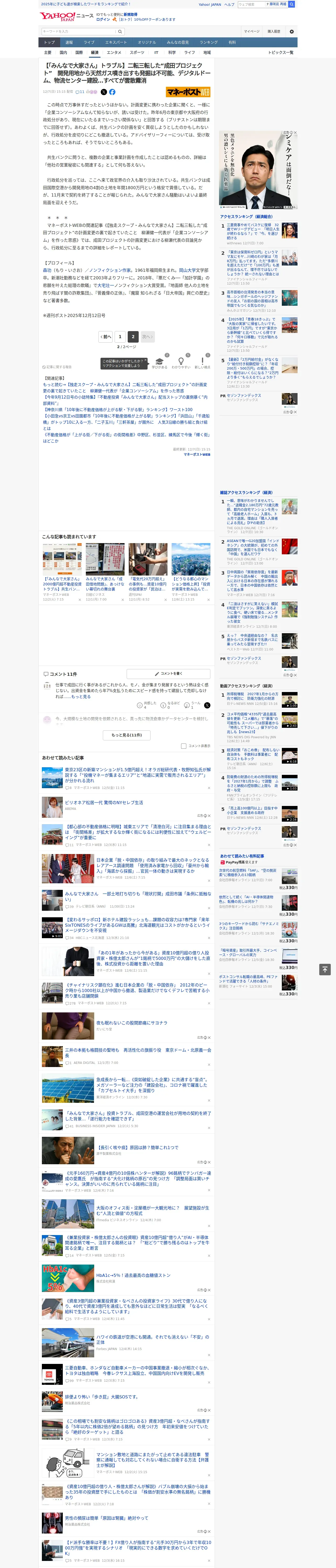Open the ピリオナア松居一代 ABEMA article
Image resolution: width=336 pixels, height=1568 pixels.
coord(104,803)
